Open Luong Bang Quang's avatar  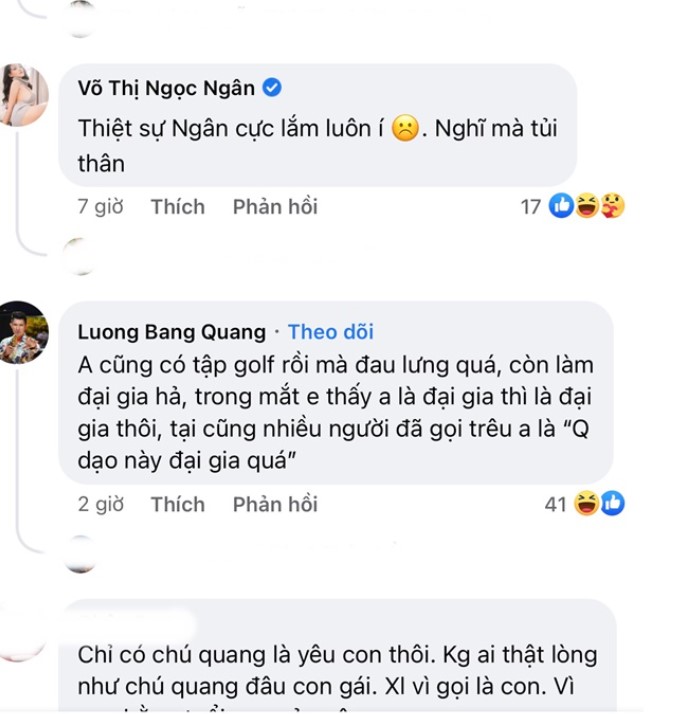tap(24, 332)
